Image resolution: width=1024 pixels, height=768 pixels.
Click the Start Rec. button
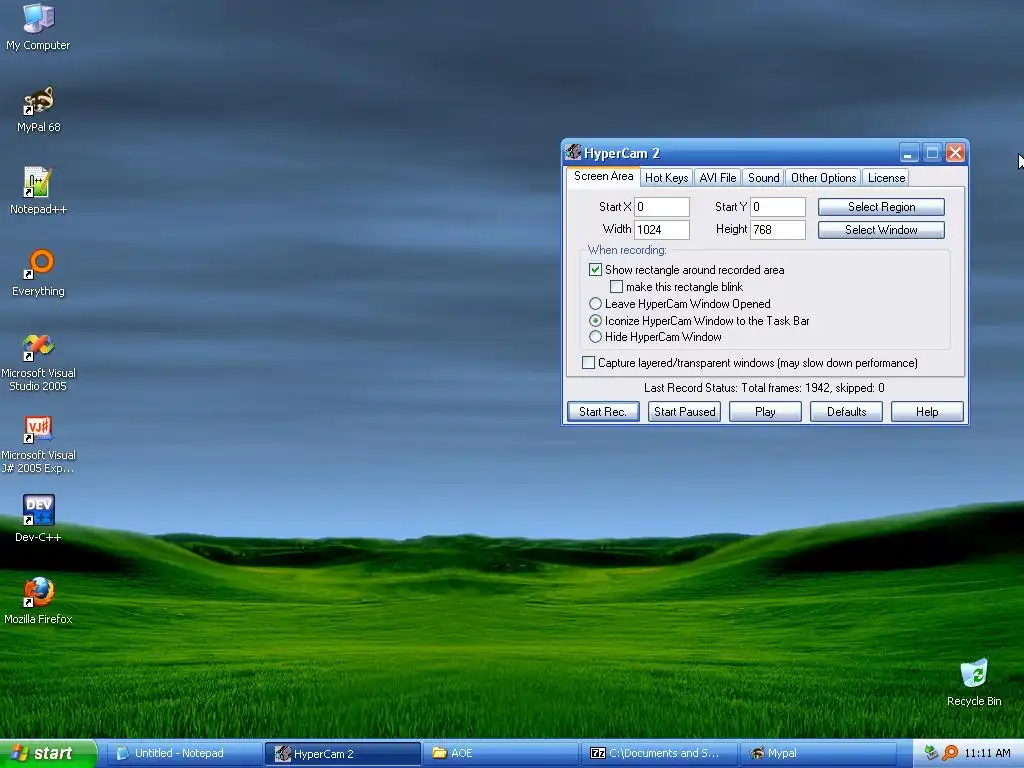[603, 412]
